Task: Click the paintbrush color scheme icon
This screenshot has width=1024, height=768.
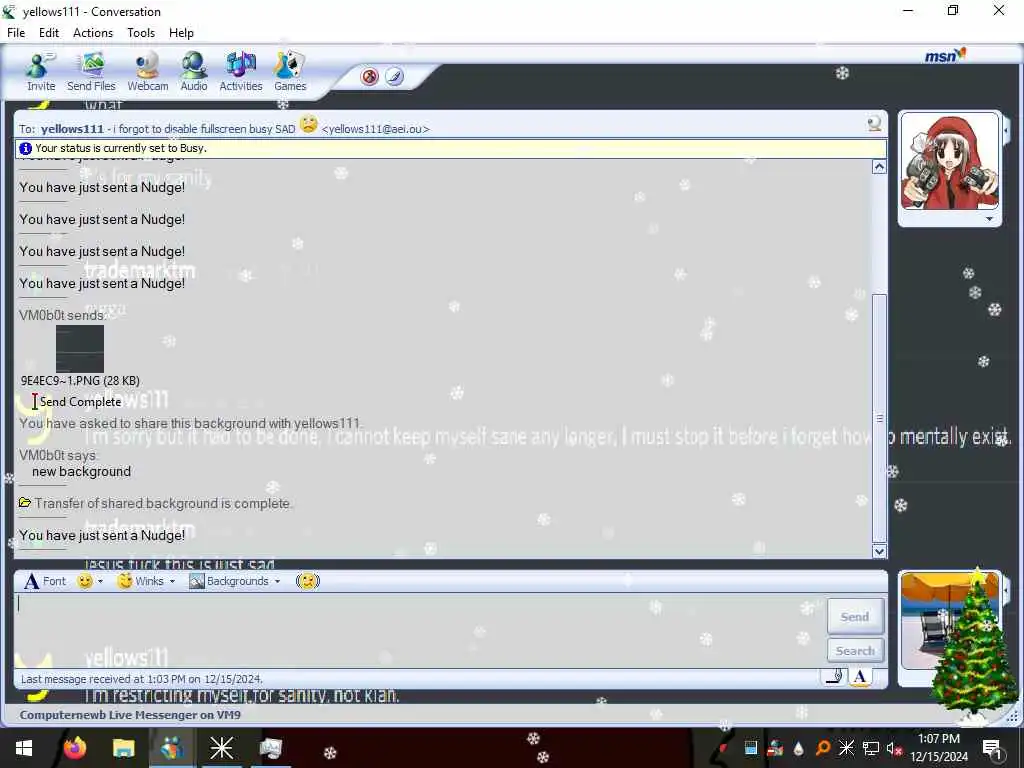Action: 394,77
